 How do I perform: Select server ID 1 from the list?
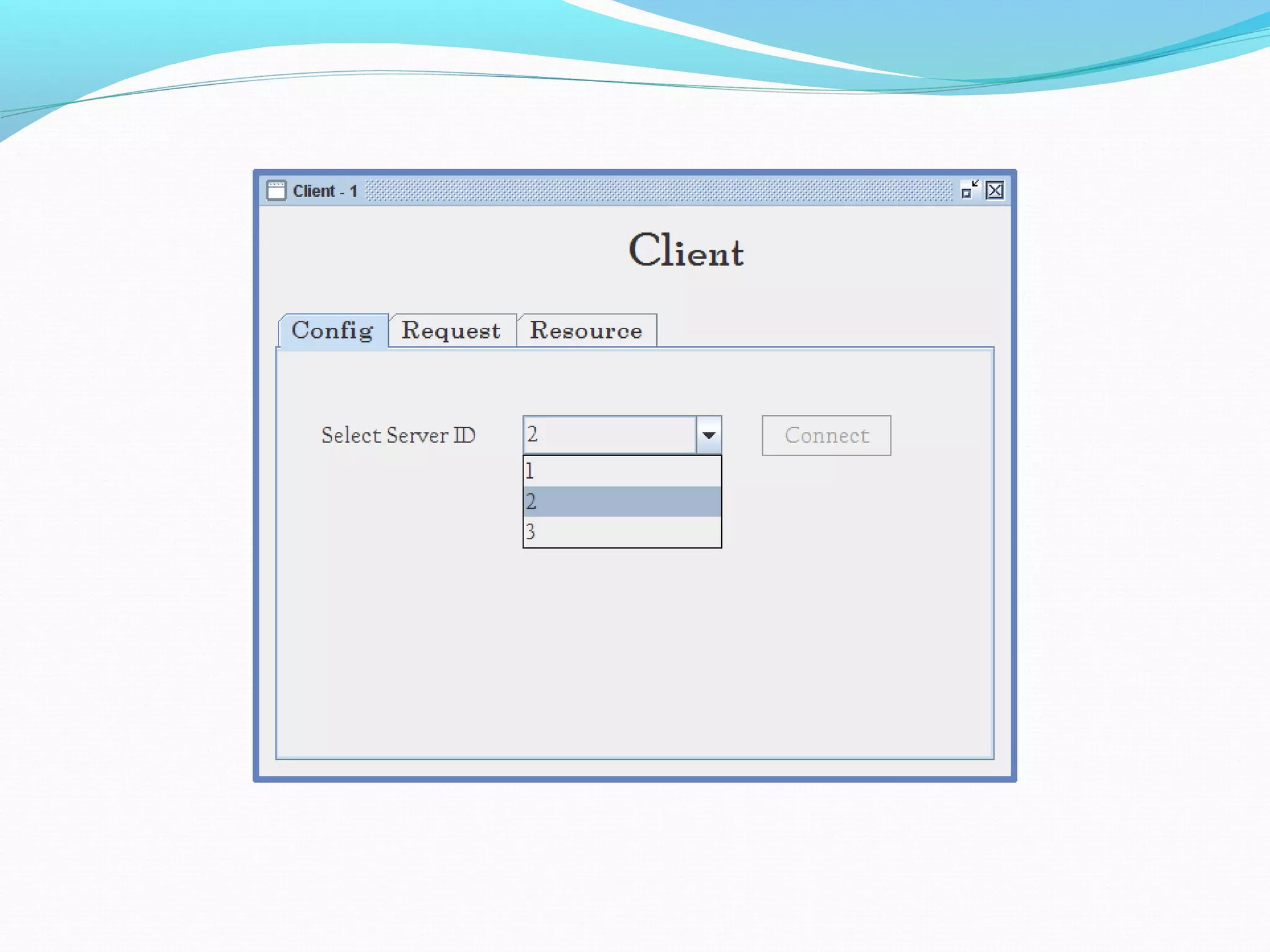[621, 471]
